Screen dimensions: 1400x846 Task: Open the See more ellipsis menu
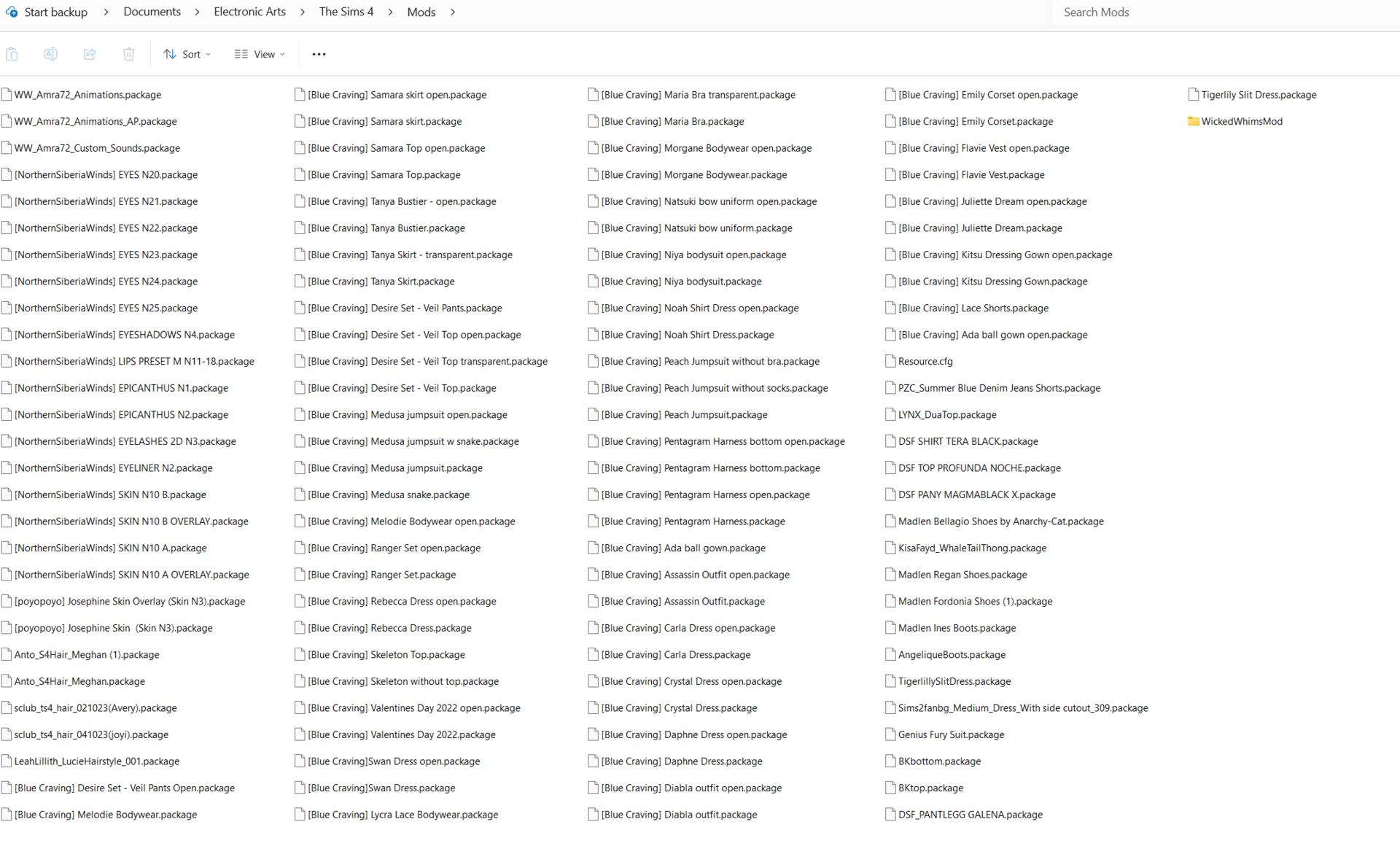(319, 54)
